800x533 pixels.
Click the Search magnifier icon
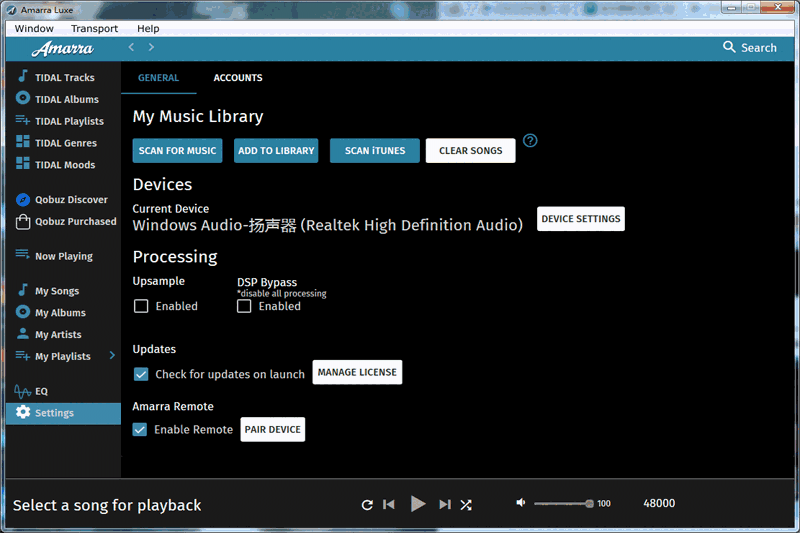click(x=731, y=47)
